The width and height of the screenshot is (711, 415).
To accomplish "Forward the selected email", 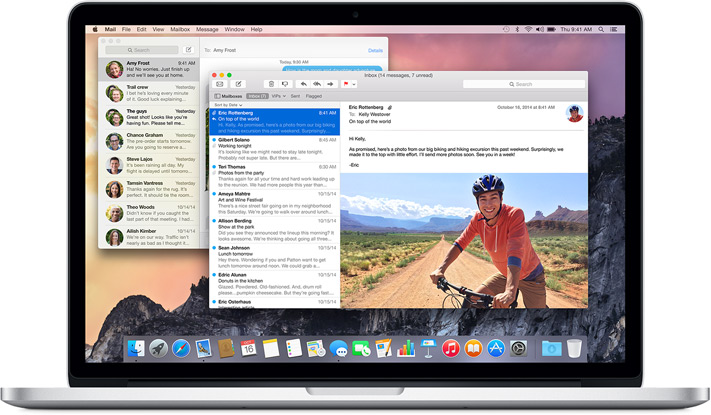I will coord(332,84).
